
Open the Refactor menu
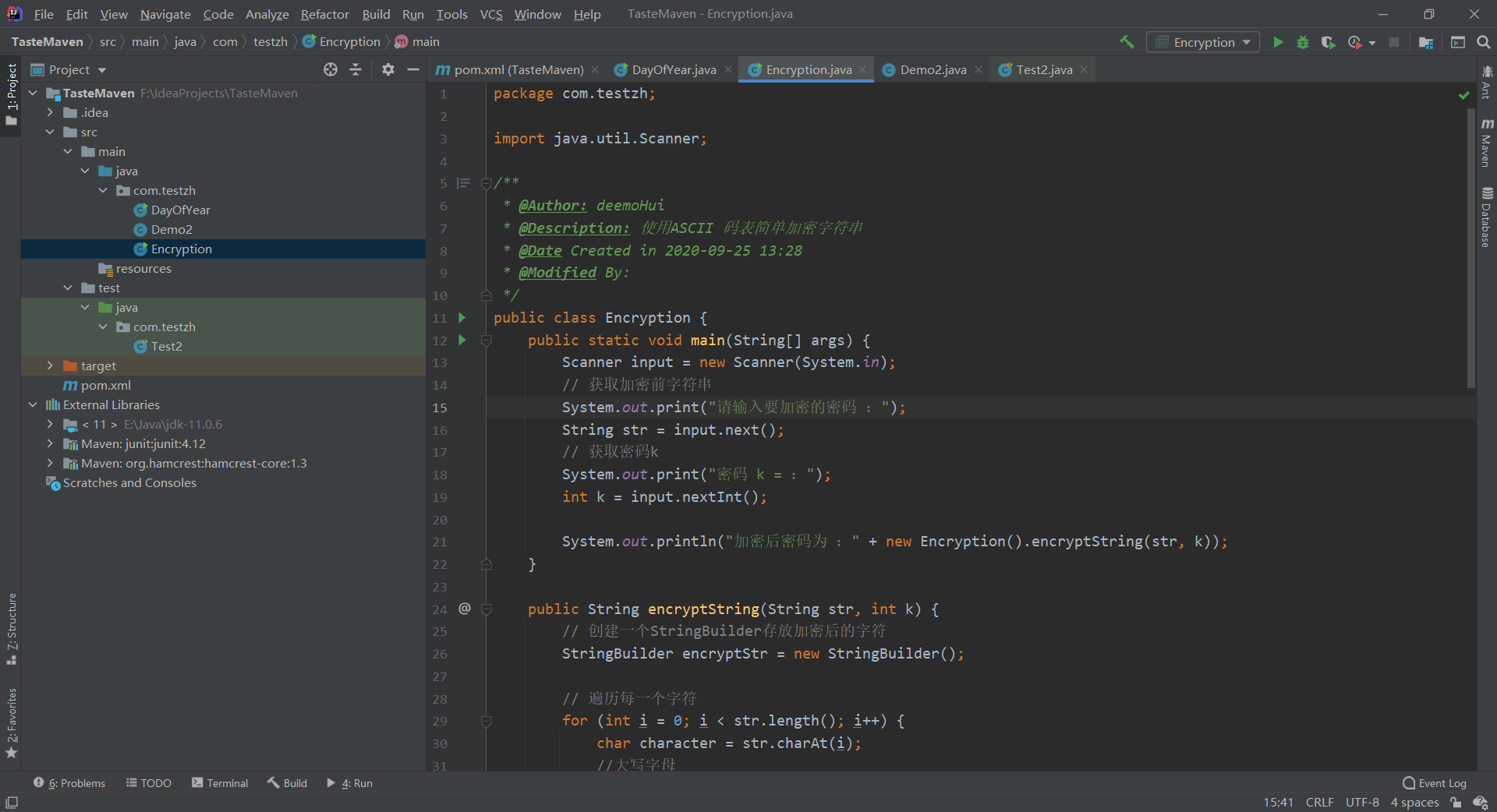324,14
